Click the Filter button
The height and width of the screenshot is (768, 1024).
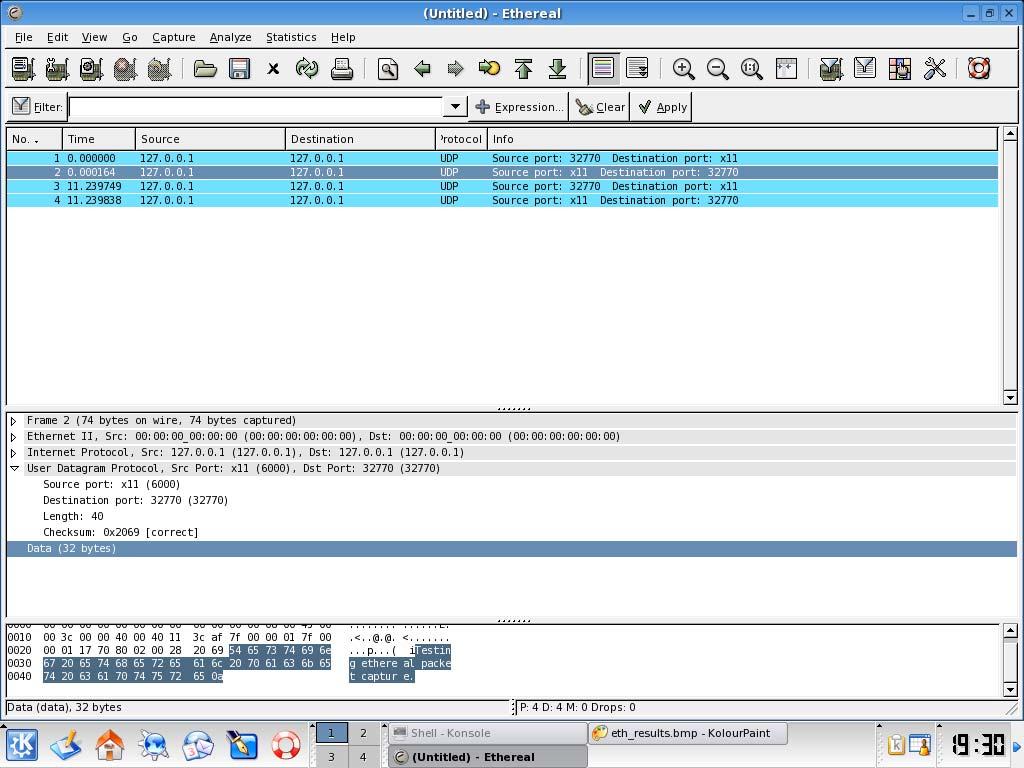[x=37, y=106]
